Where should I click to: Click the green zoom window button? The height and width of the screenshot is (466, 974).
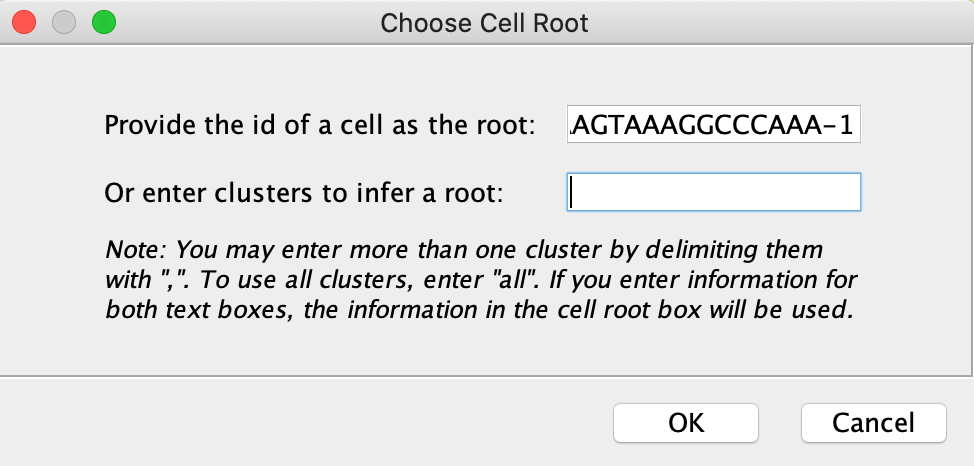pos(104,23)
